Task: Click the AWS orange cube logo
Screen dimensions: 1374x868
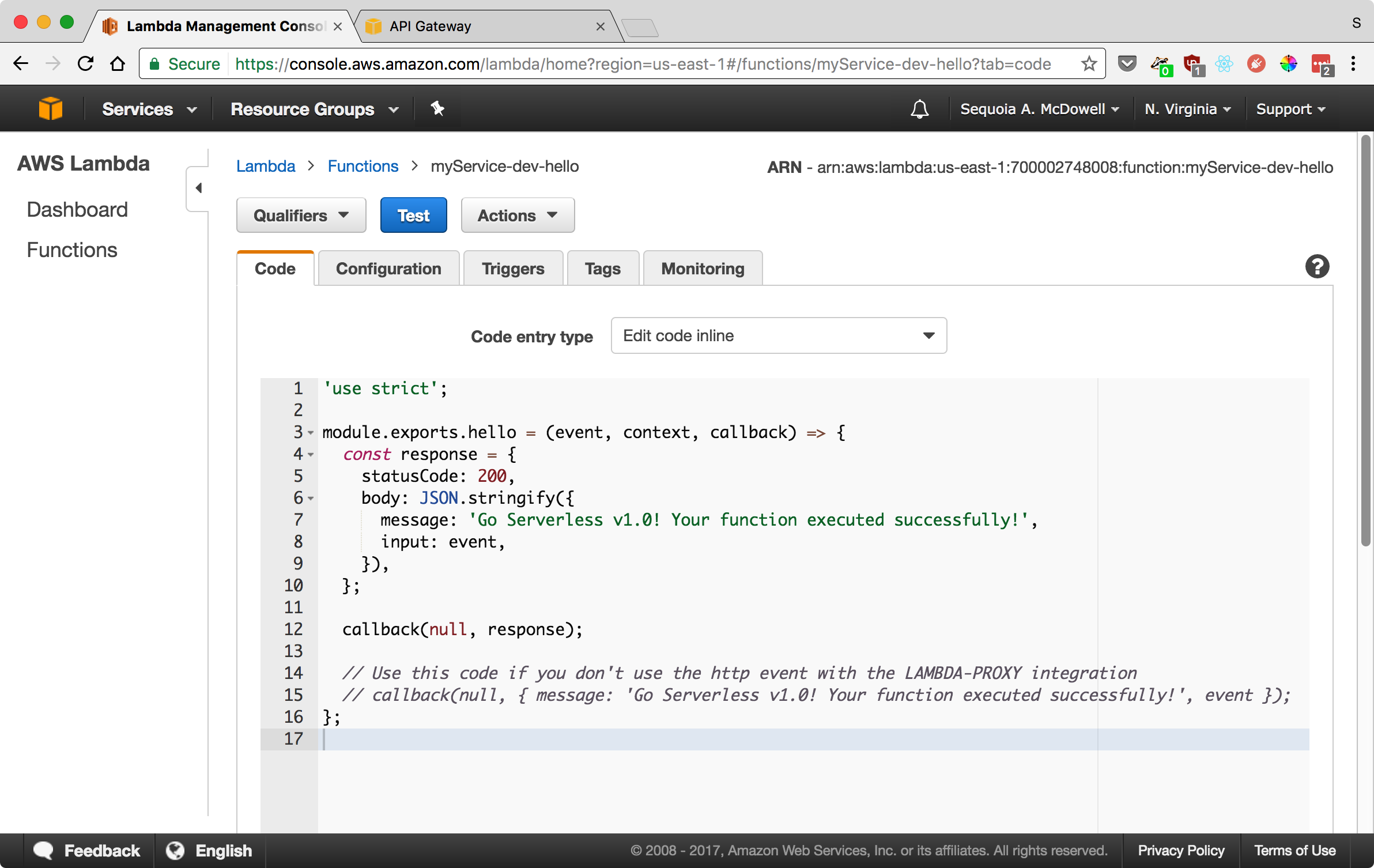Action: [x=51, y=108]
